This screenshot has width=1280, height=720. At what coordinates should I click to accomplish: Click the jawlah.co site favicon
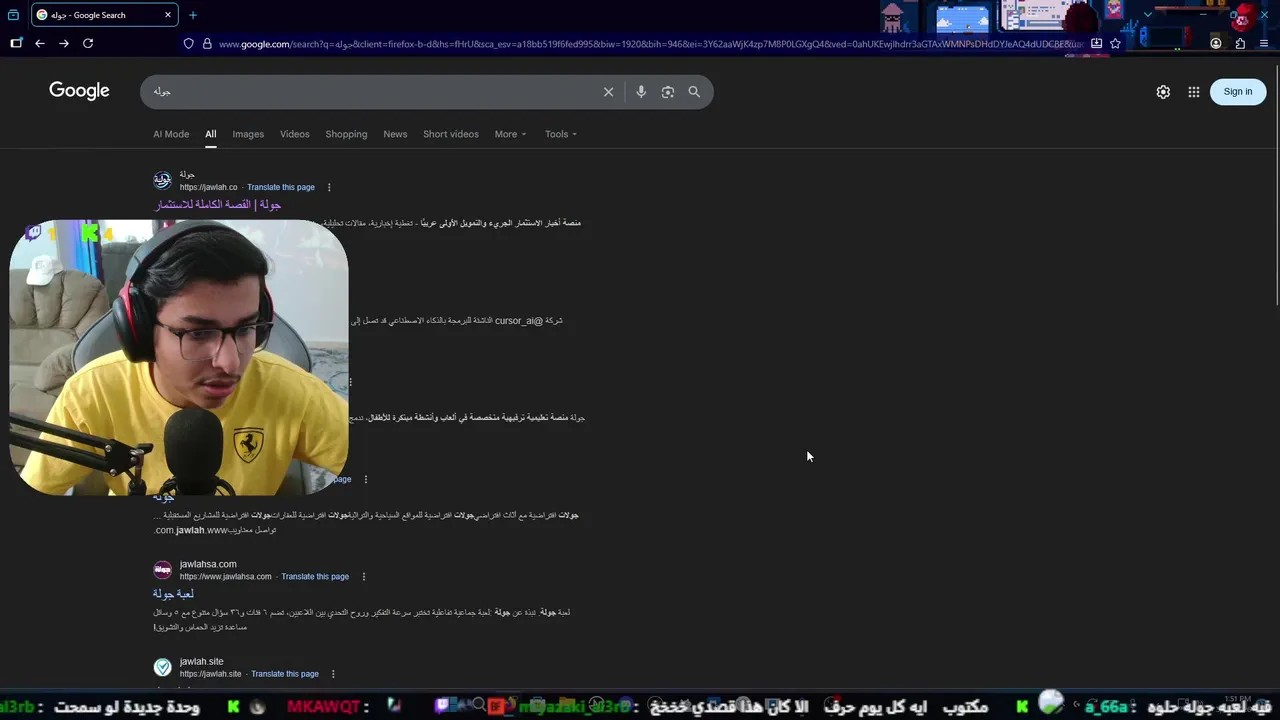click(x=163, y=181)
